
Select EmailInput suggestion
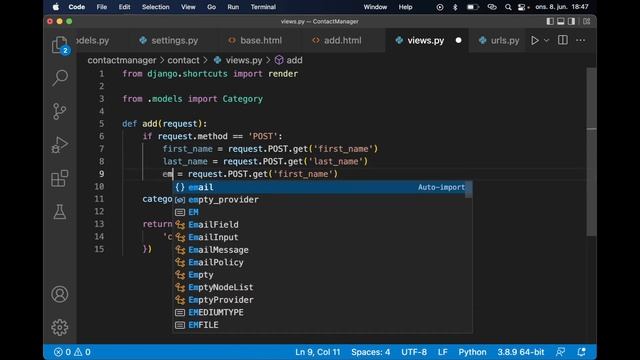322,237
